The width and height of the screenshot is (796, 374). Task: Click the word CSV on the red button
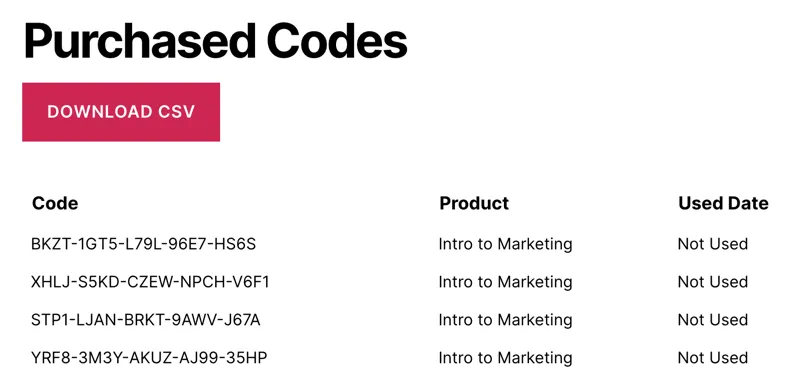pos(176,112)
